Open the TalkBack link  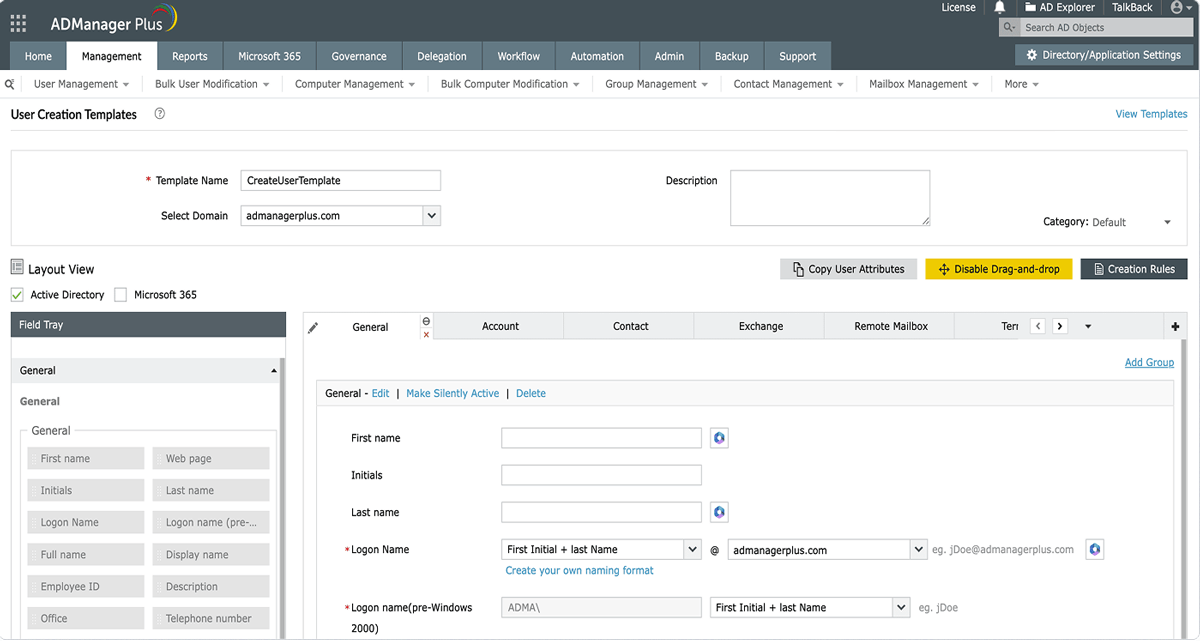coord(1132,8)
